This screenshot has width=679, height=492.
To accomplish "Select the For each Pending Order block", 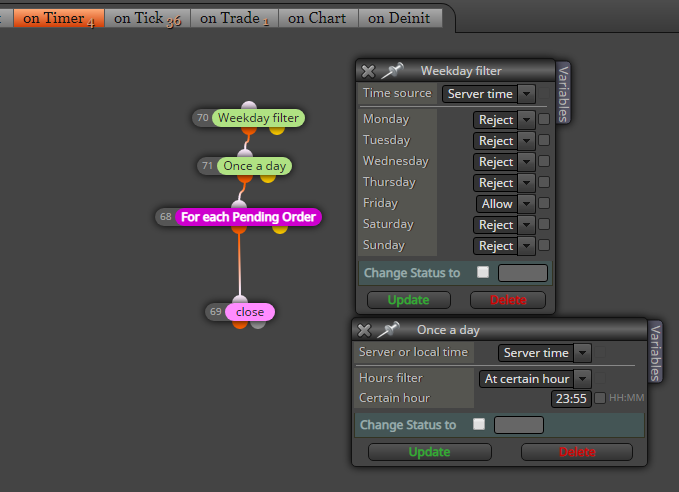I will pos(249,217).
